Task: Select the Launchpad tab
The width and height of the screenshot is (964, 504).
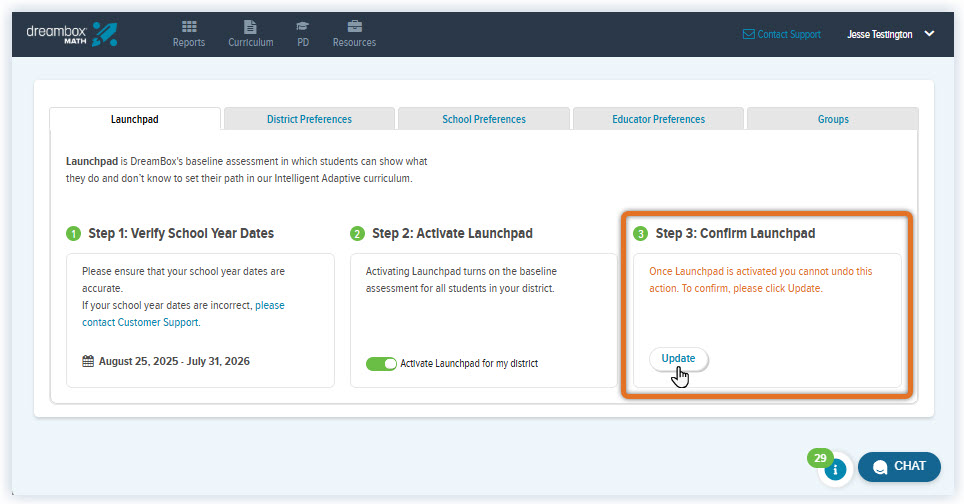Action: (x=135, y=119)
